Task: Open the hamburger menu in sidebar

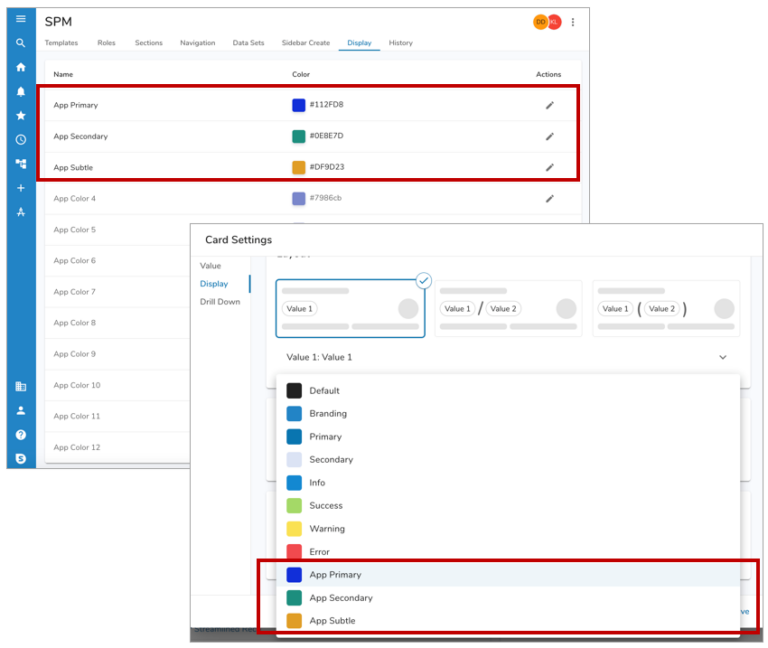Action: tap(20, 19)
